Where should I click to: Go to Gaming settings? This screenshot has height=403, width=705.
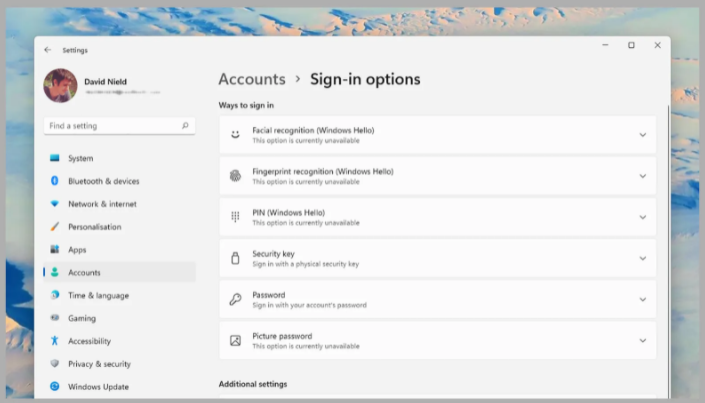120,318
